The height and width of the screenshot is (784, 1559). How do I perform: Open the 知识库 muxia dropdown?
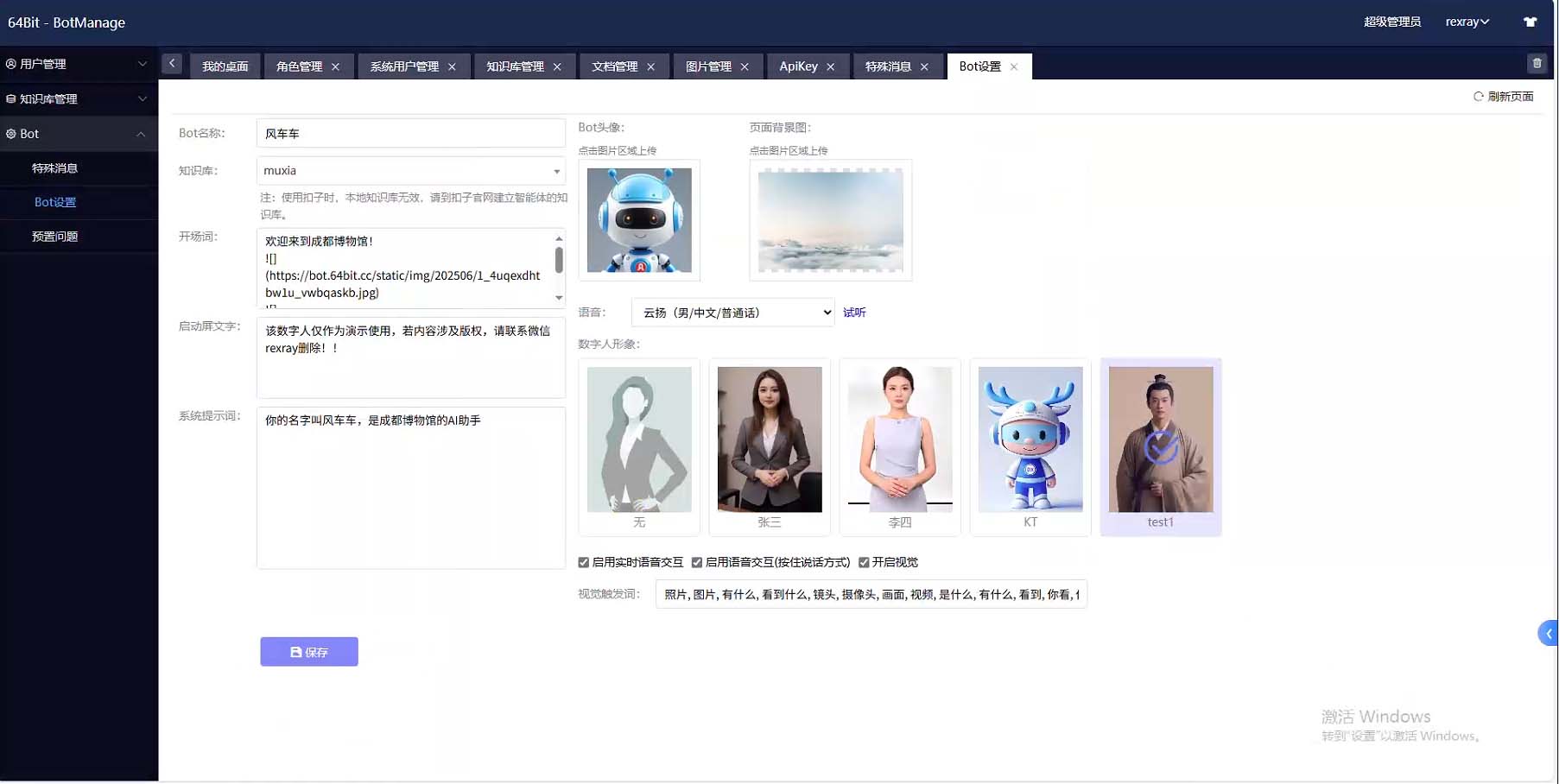[x=411, y=171]
